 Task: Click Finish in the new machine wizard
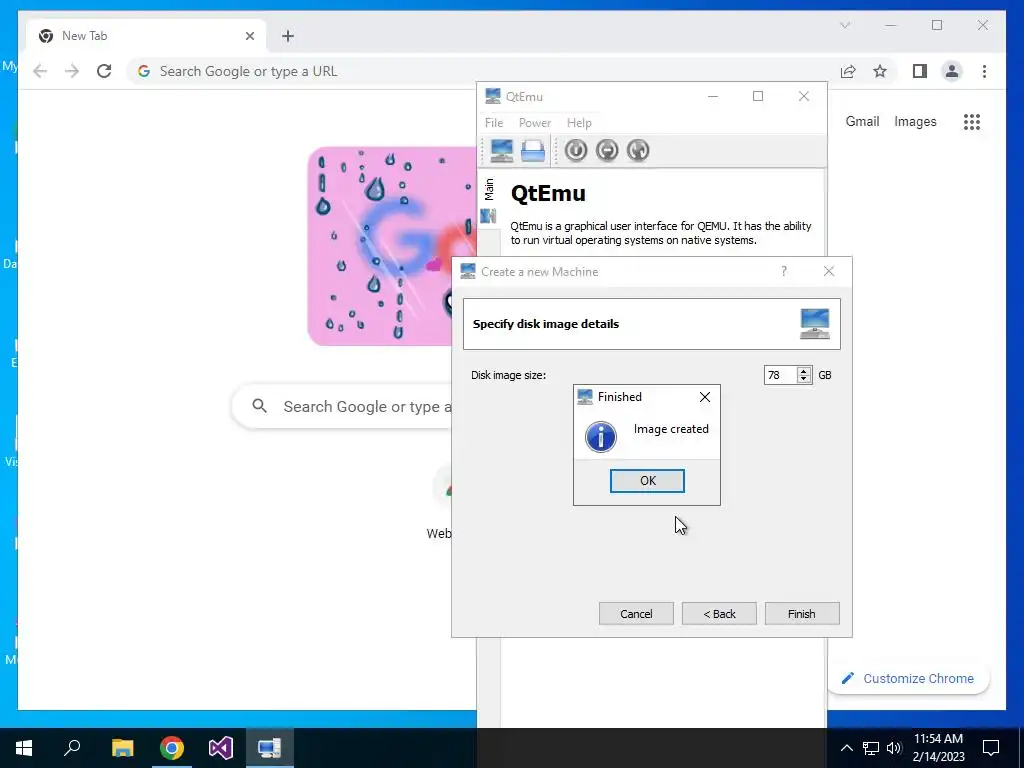[x=802, y=614]
